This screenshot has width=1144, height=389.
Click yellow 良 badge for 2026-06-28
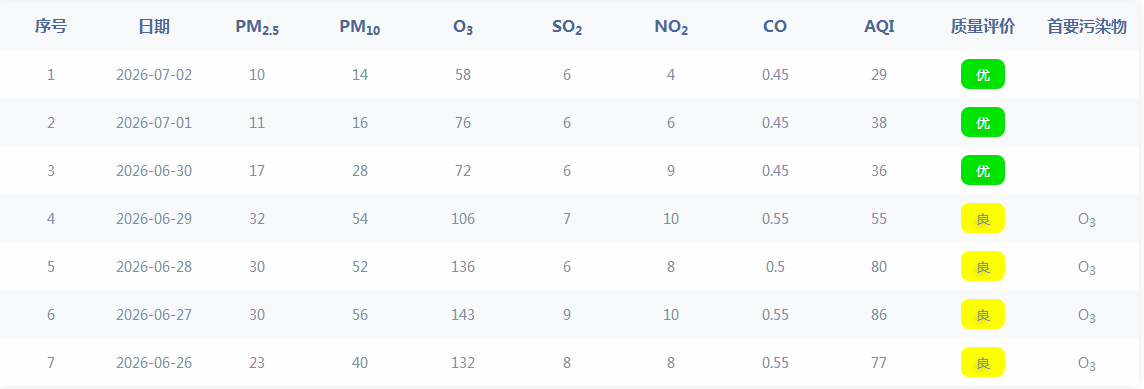[983, 266]
